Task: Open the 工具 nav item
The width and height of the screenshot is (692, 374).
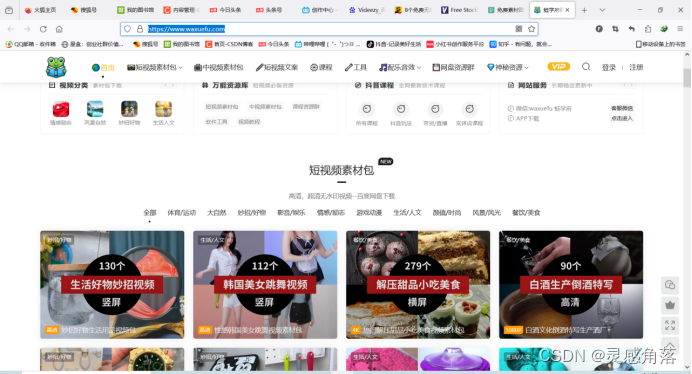Action: (356, 68)
